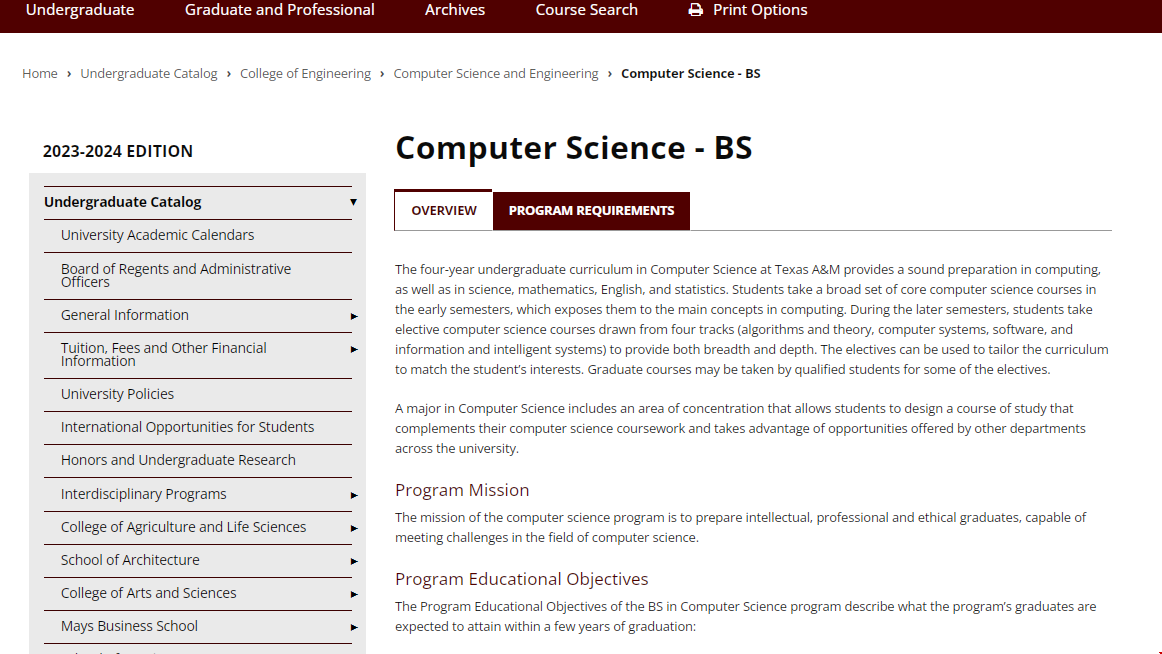
Task: Select Graduate and Professional in top bar
Action: pos(278,10)
